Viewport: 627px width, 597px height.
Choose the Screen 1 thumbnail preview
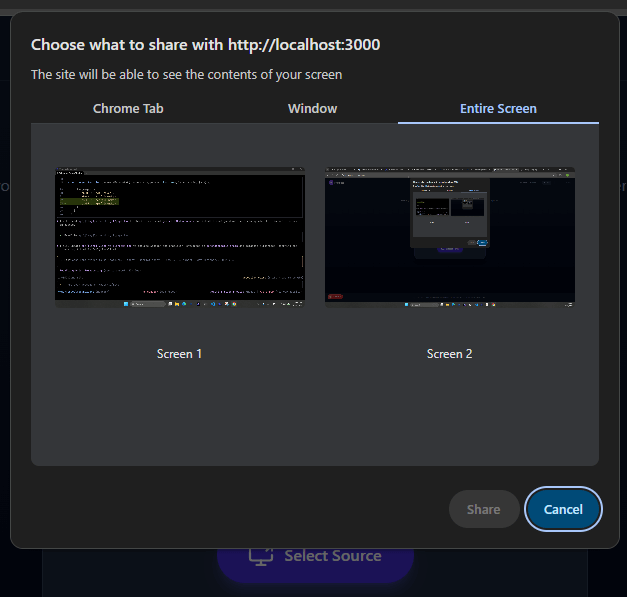[180, 237]
